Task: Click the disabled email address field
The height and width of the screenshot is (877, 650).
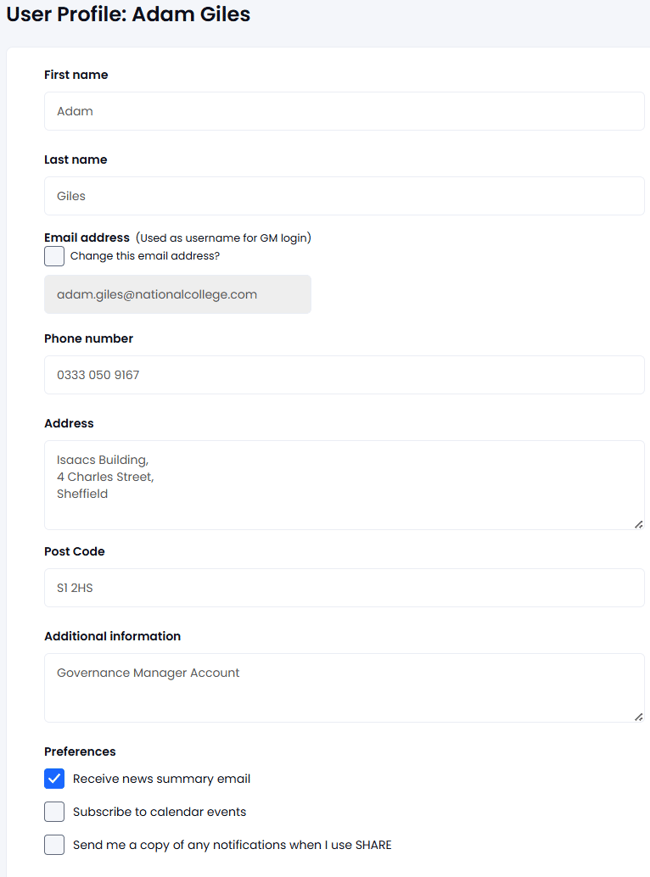Action: point(177,294)
